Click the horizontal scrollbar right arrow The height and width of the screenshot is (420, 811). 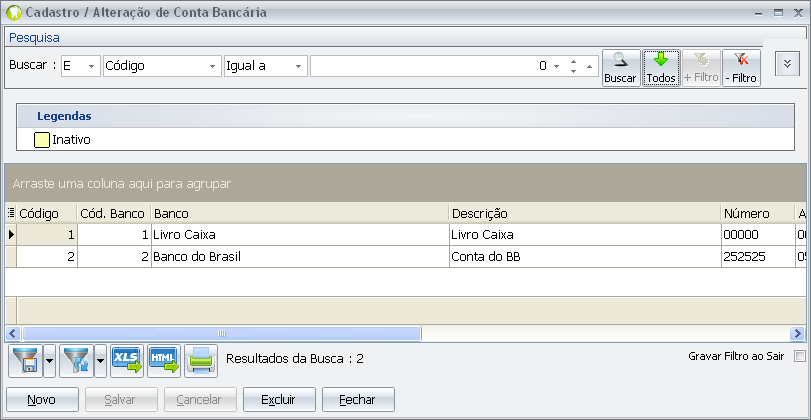[x=798, y=334]
